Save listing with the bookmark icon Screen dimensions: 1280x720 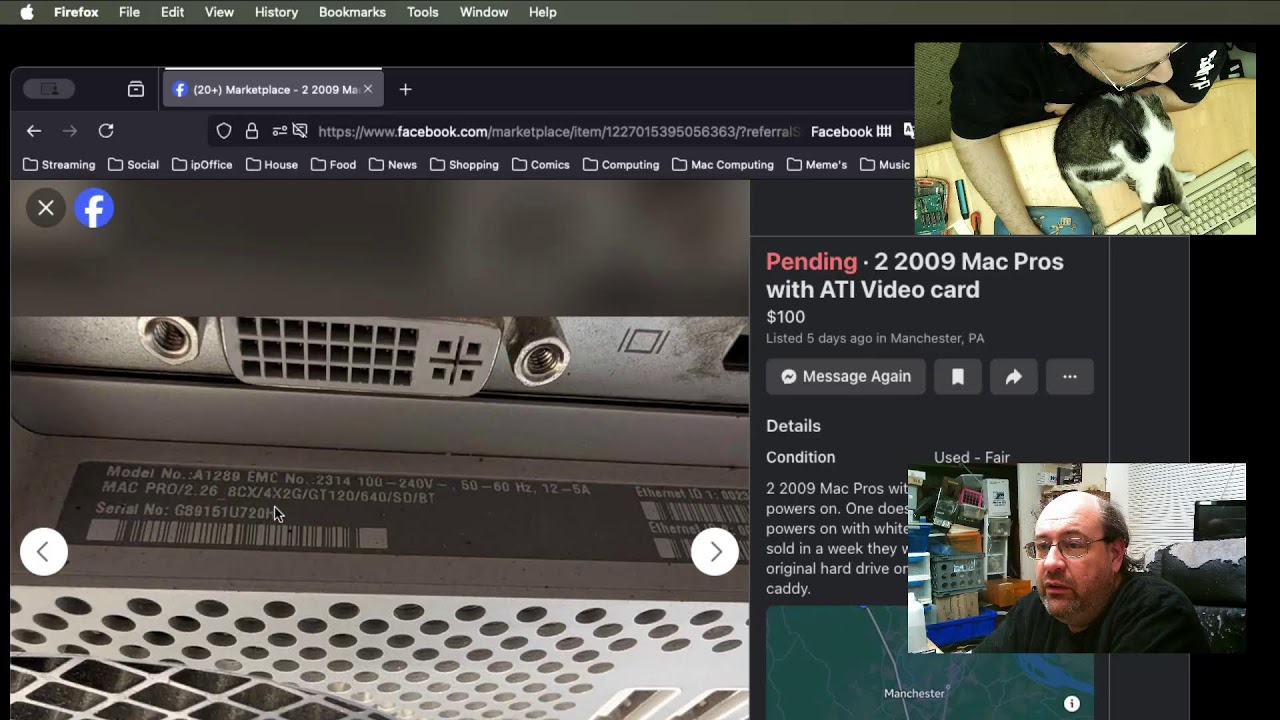957,377
